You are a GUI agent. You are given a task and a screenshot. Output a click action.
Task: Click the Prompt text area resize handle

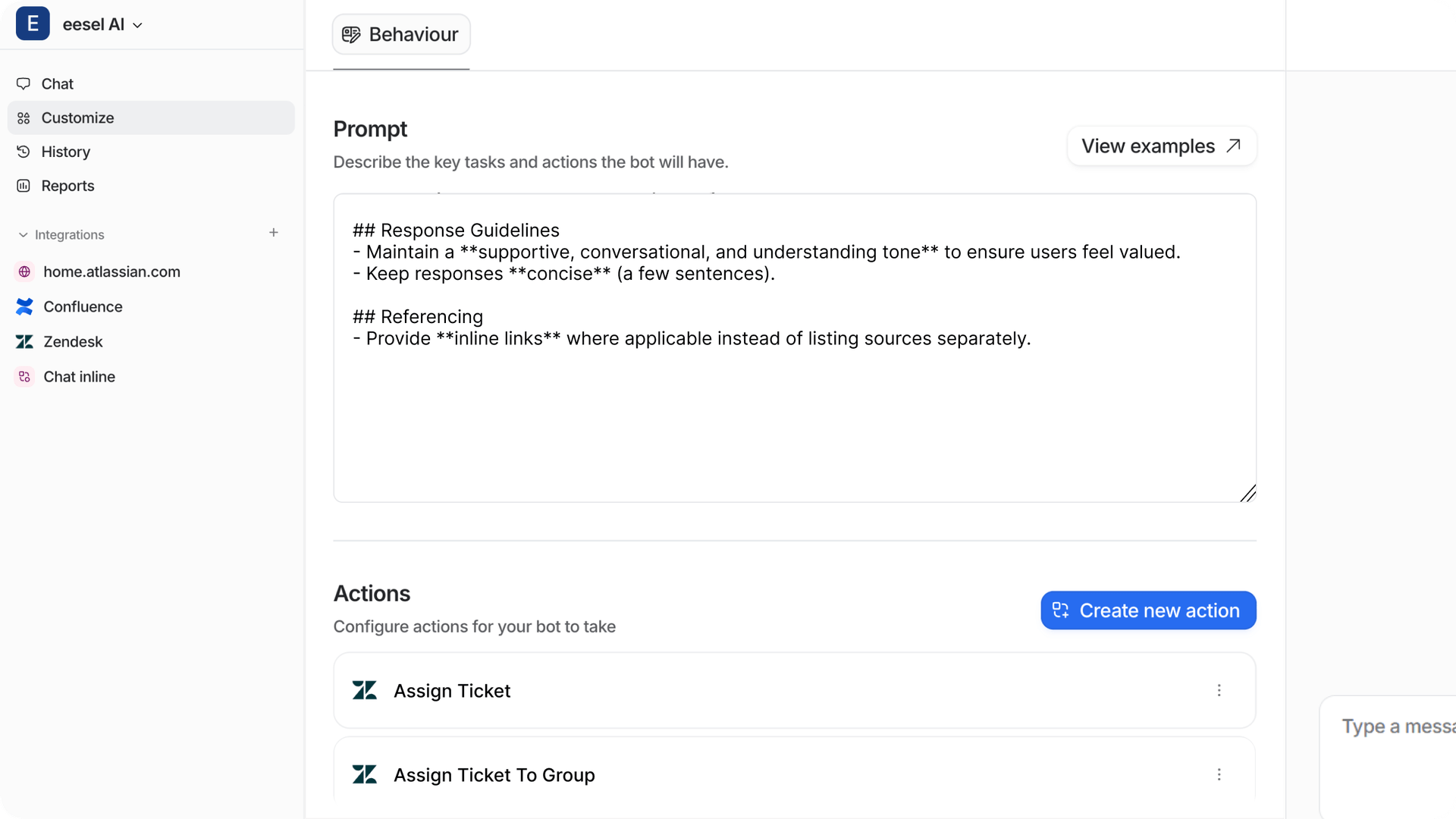(1248, 494)
